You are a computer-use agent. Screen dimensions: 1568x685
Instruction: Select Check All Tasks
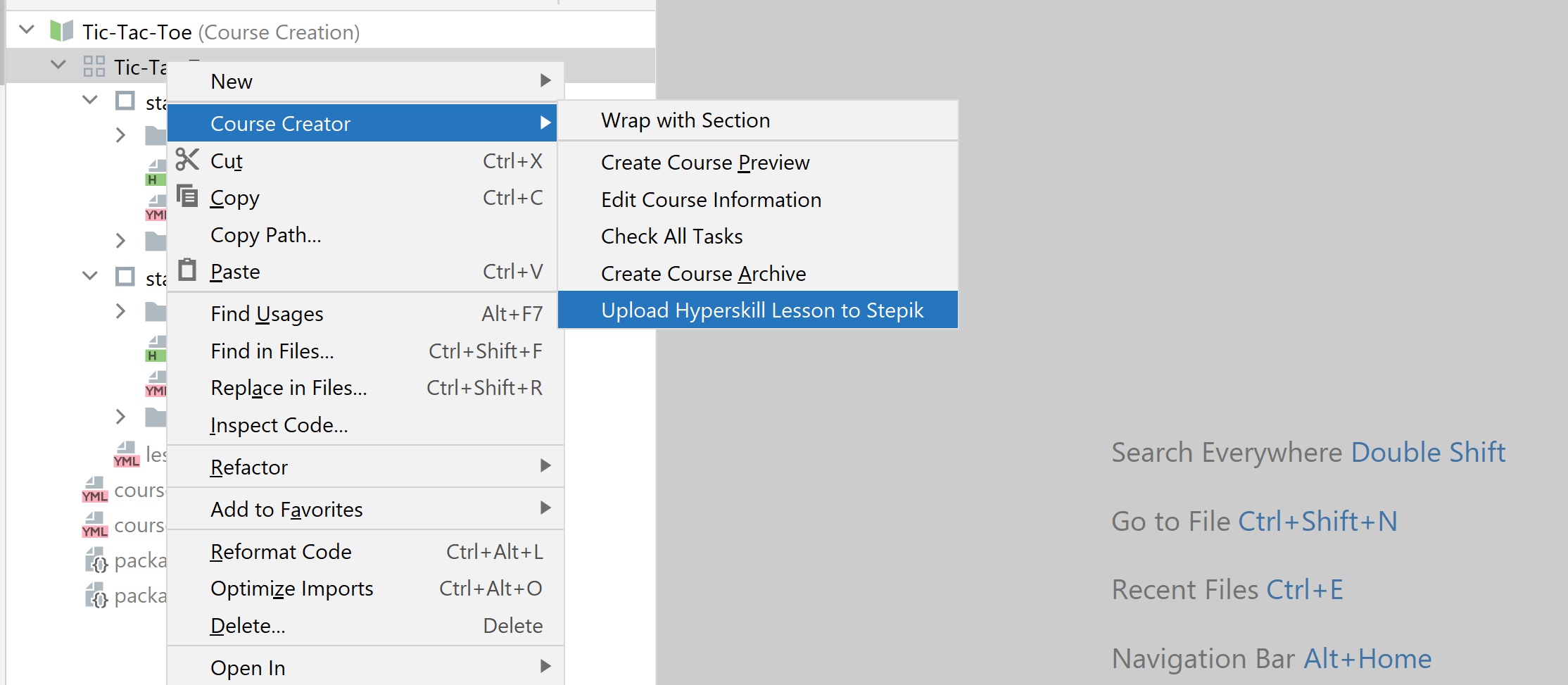(x=671, y=237)
